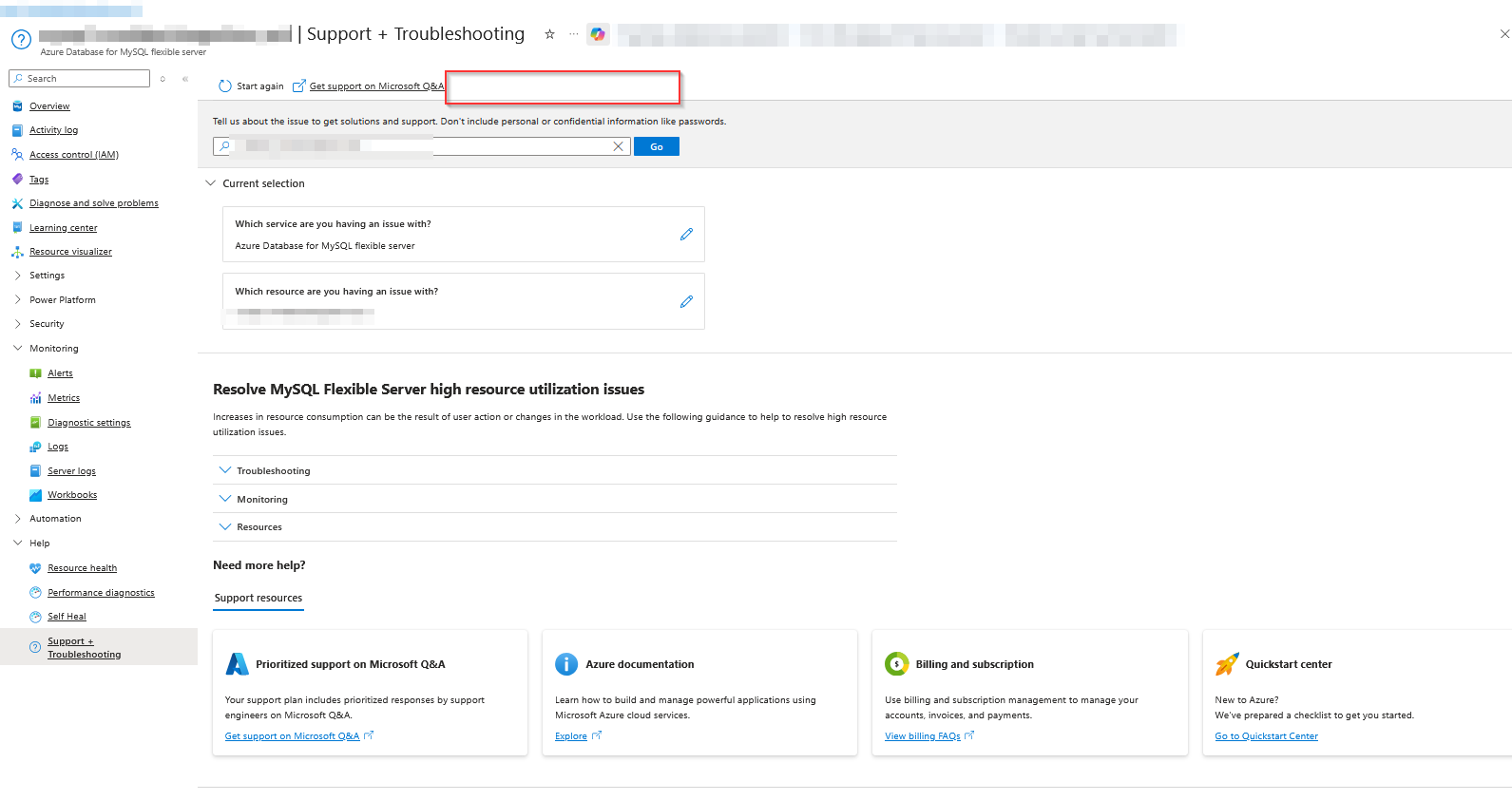The image size is (1512, 801).
Task: Click the Go button
Action: click(x=657, y=146)
